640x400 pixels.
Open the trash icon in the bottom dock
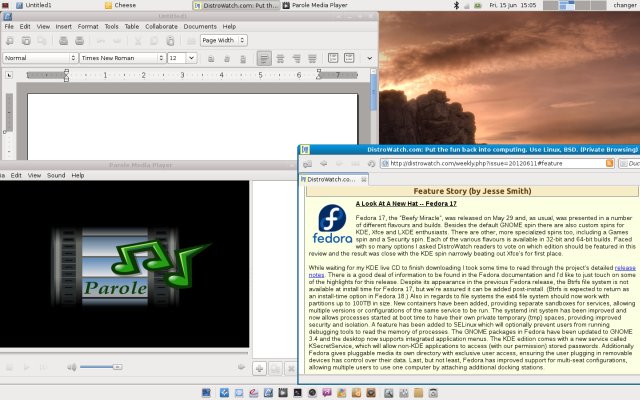433,393
